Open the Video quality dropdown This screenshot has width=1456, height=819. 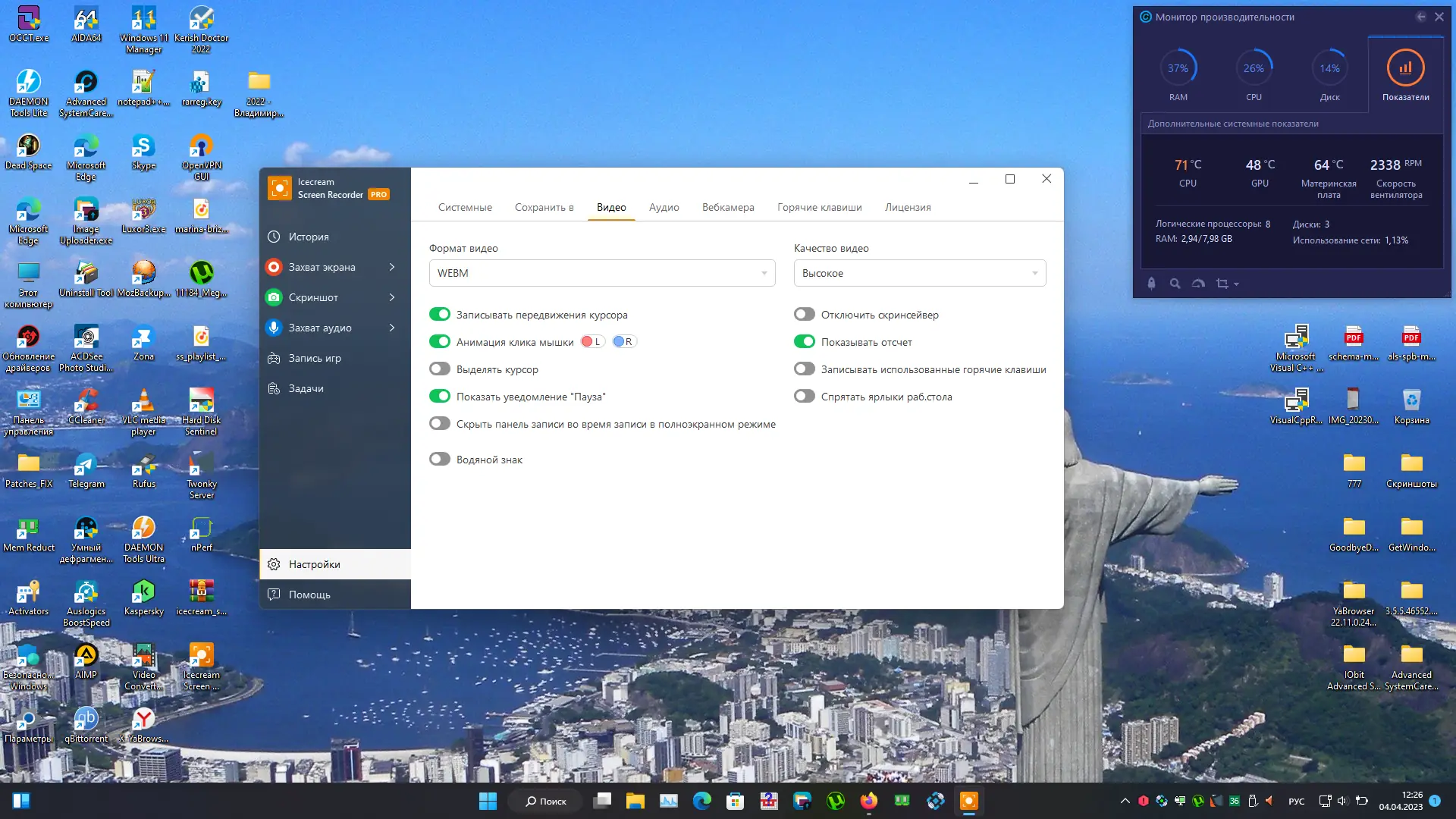click(919, 273)
